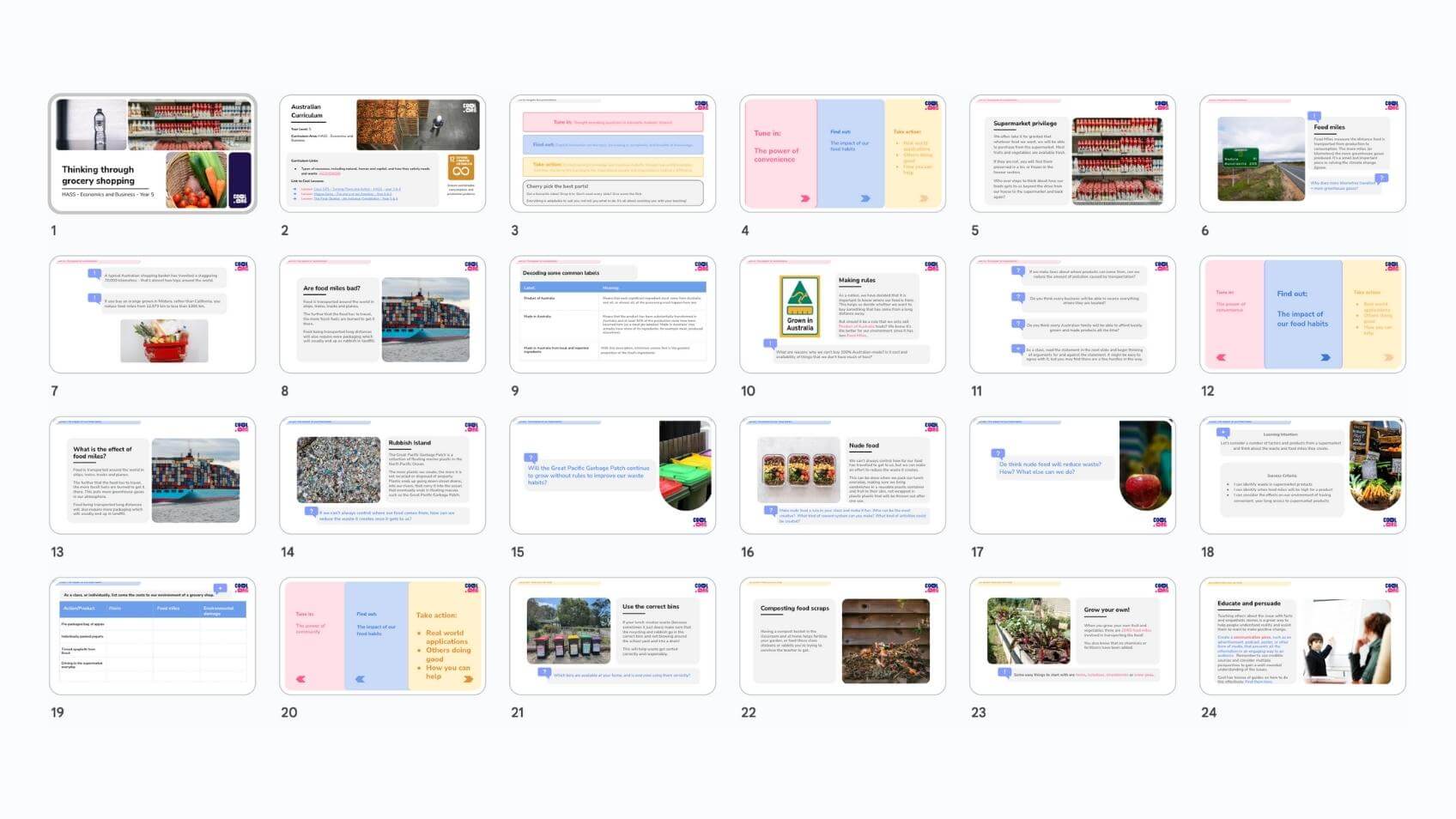Click pink forward arrow on slide 4
Image resolution: width=1456 pixels, height=819 pixels.
pyautogui.click(x=804, y=198)
